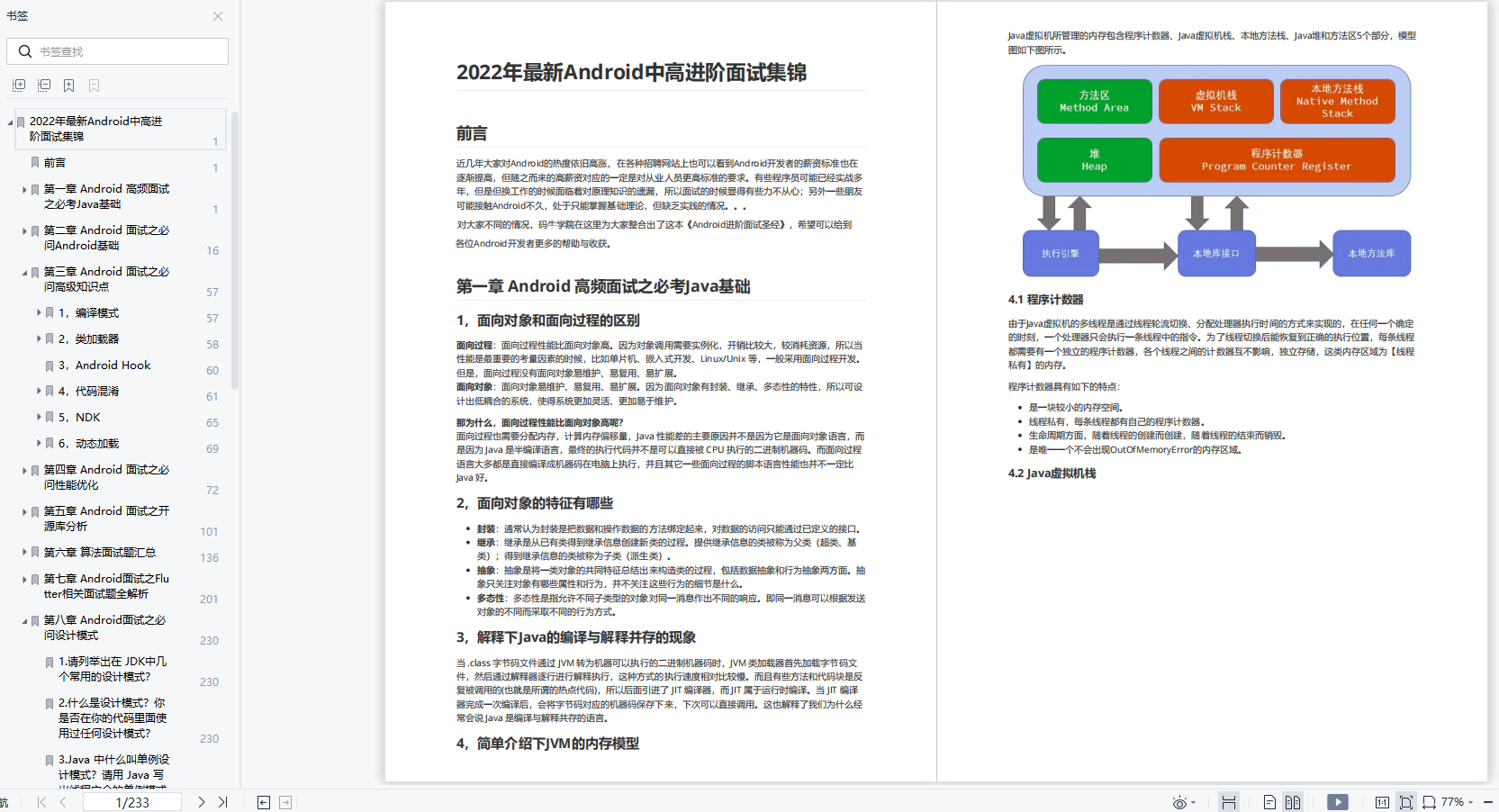Collapse 第八章 Android面试之必问设计模式
The image size is (1499, 812).
[x=24, y=620]
